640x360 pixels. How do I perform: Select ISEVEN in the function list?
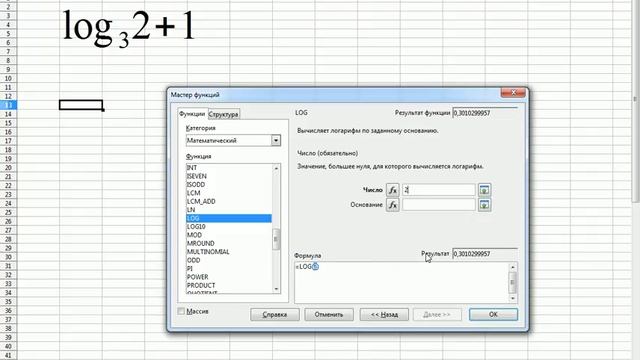[x=229, y=176]
